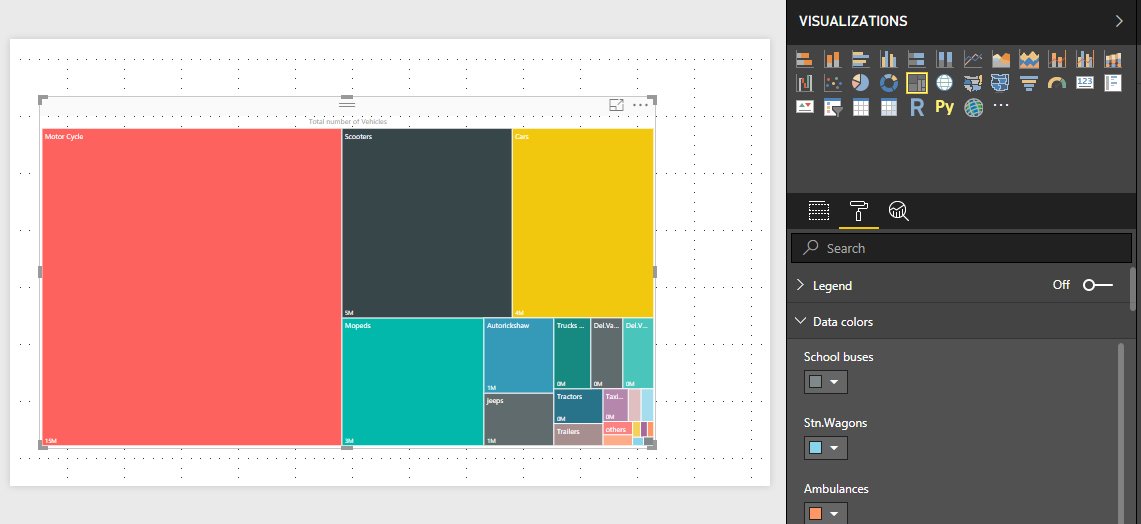The image size is (1141, 524).
Task: Select the shape map visual
Action: (1001, 83)
